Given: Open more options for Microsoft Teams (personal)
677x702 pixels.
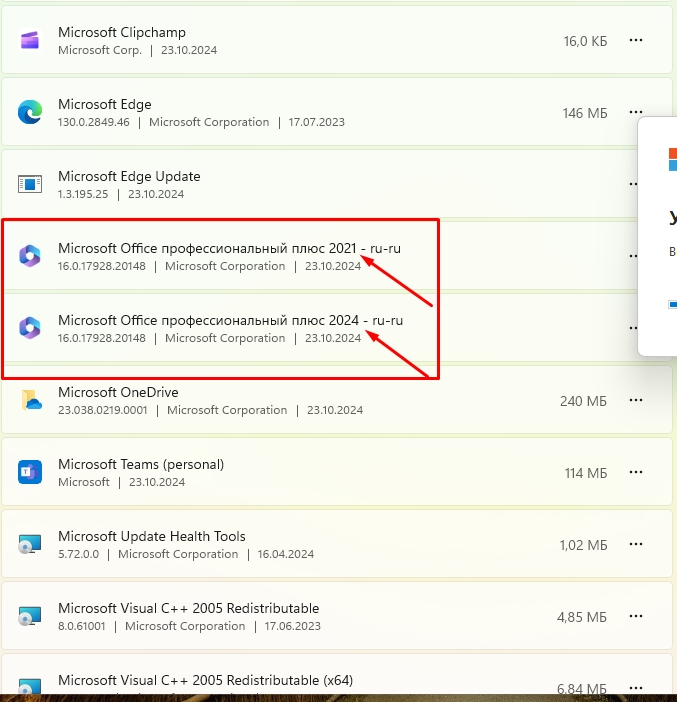Looking at the screenshot, I should [x=636, y=472].
